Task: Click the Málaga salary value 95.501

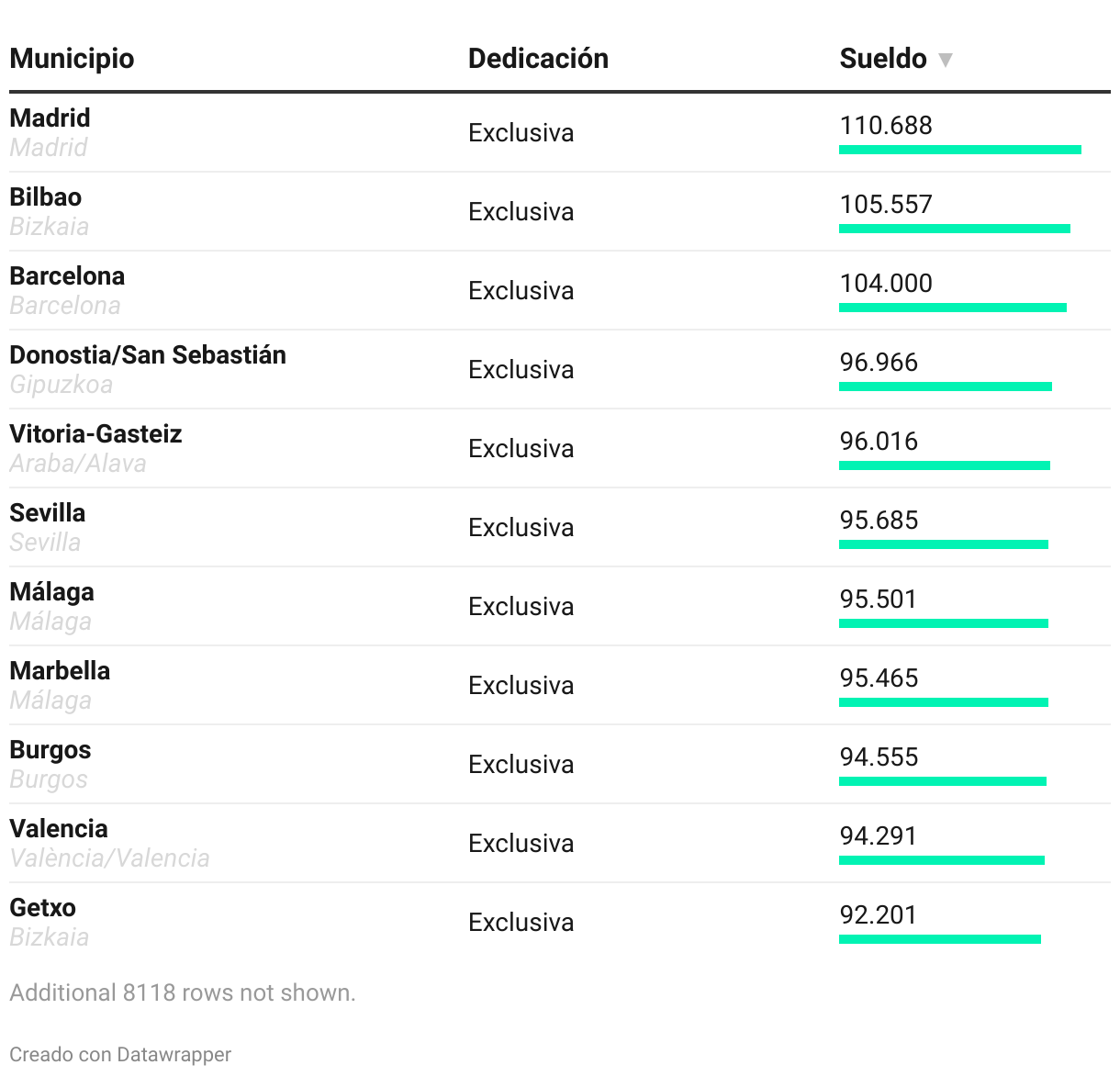Action: pyautogui.click(x=878, y=599)
